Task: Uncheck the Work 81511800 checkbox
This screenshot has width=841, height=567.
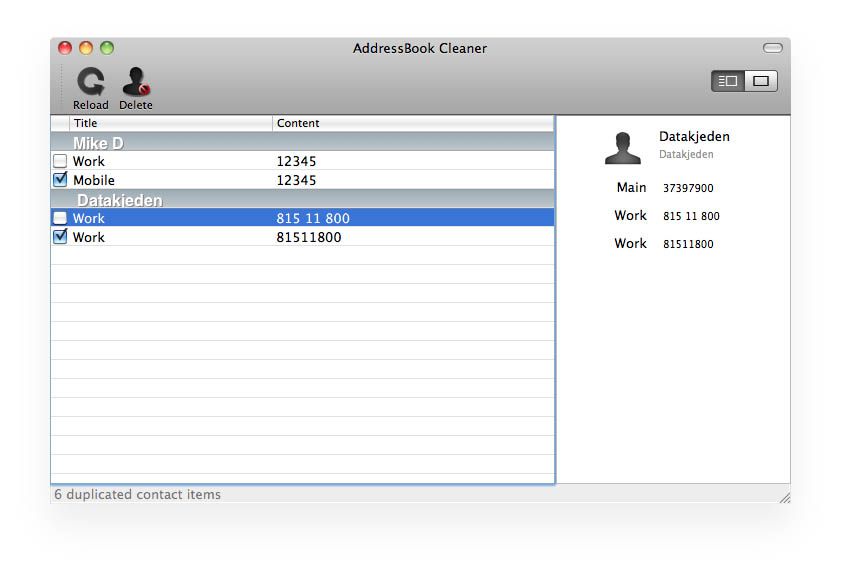Action: 61,236
